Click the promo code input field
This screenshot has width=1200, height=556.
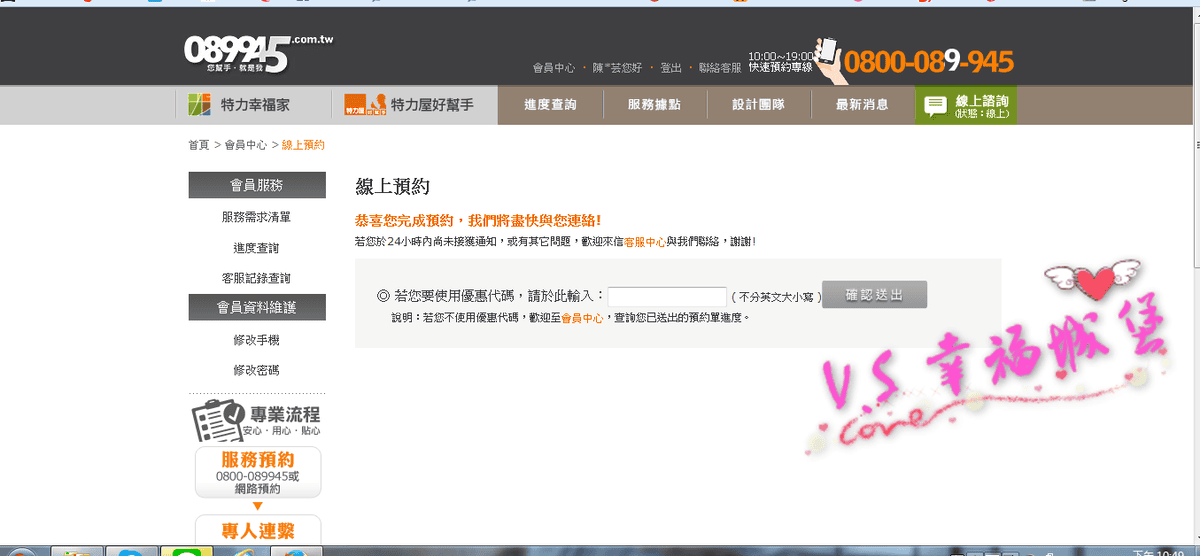coord(667,296)
